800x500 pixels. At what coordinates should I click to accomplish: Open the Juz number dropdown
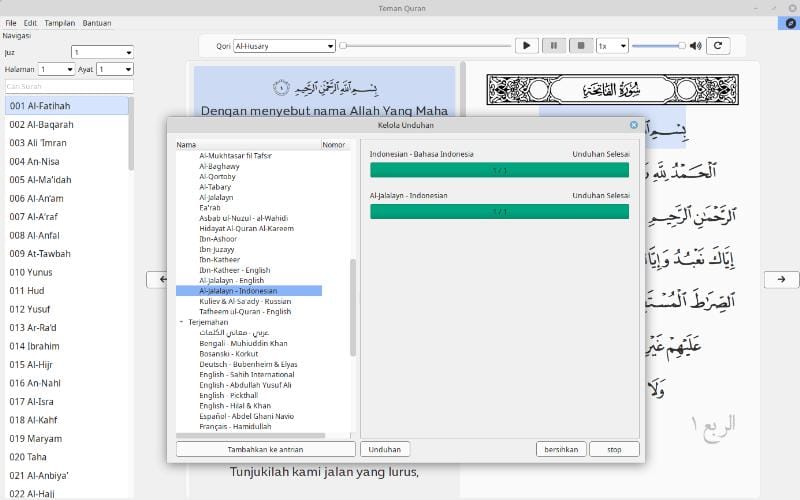tap(102, 52)
